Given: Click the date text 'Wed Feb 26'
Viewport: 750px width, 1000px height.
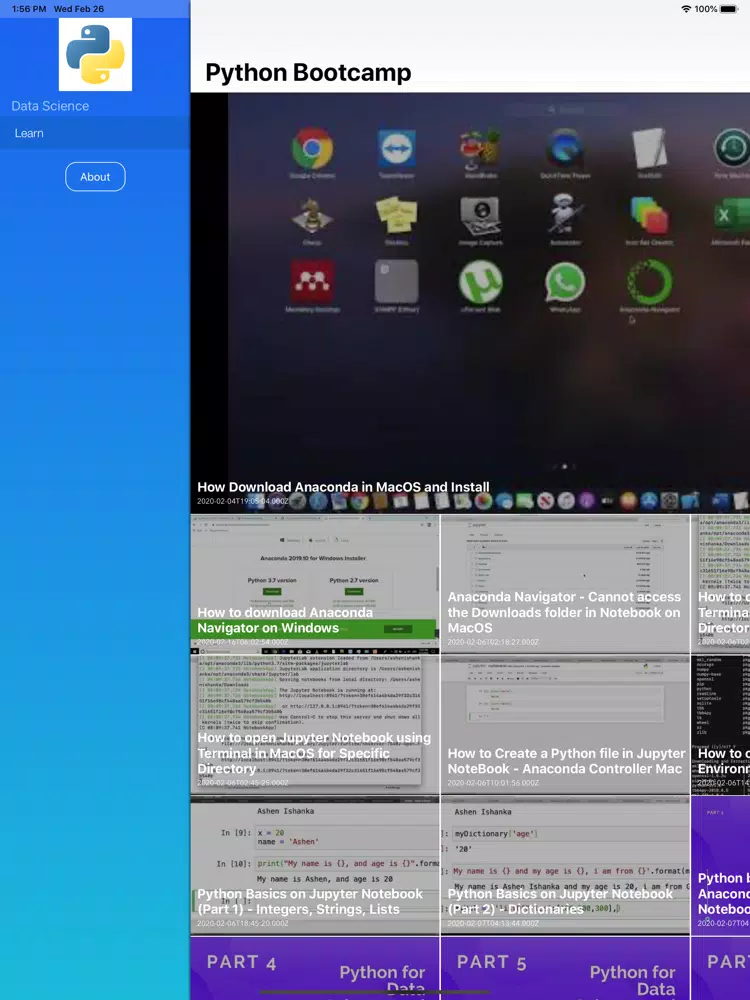Looking at the screenshot, I should pyautogui.click(x=79, y=9).
